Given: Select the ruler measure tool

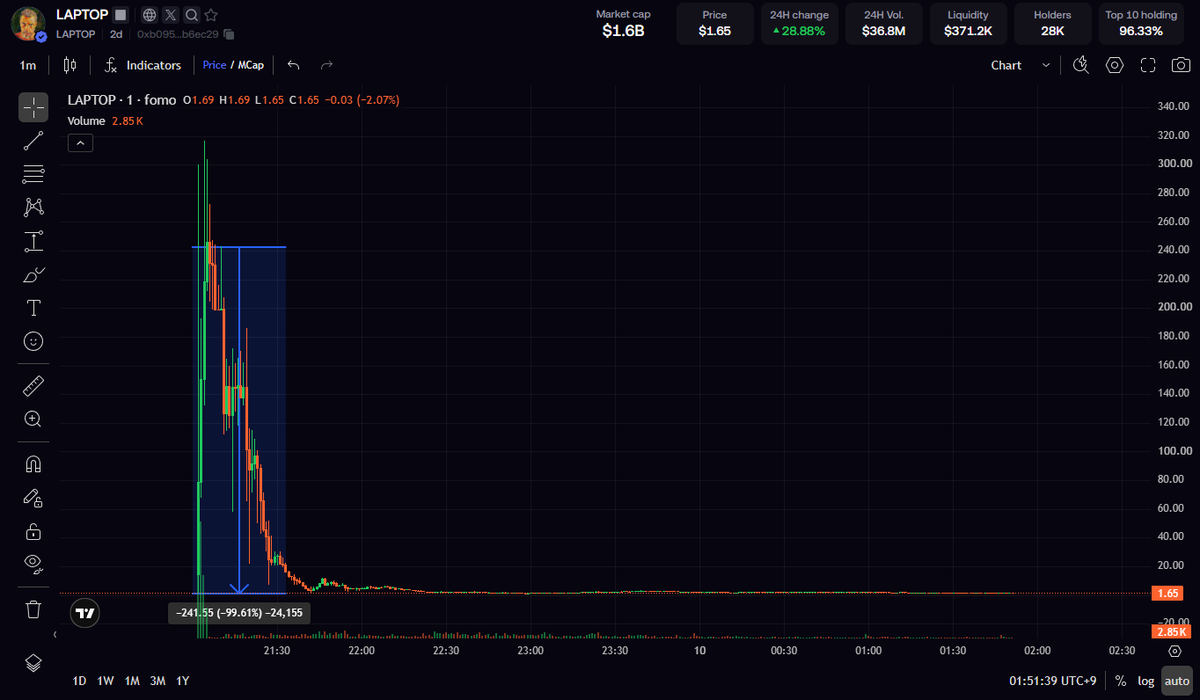Looking at the screenshot, I should pyautogui.click(x=33, y=385).
